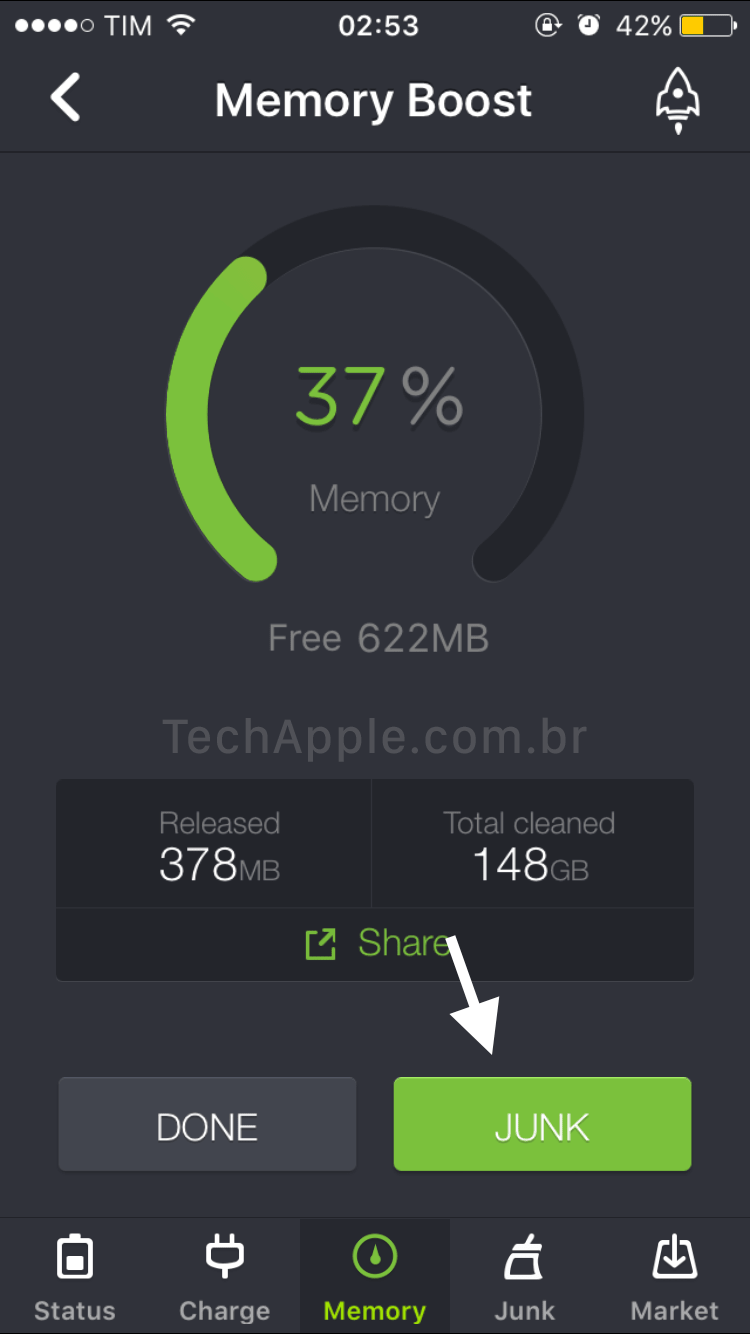Open the Charge tab
Viewport: 750px width, 1334px height.
(224, 1277)
